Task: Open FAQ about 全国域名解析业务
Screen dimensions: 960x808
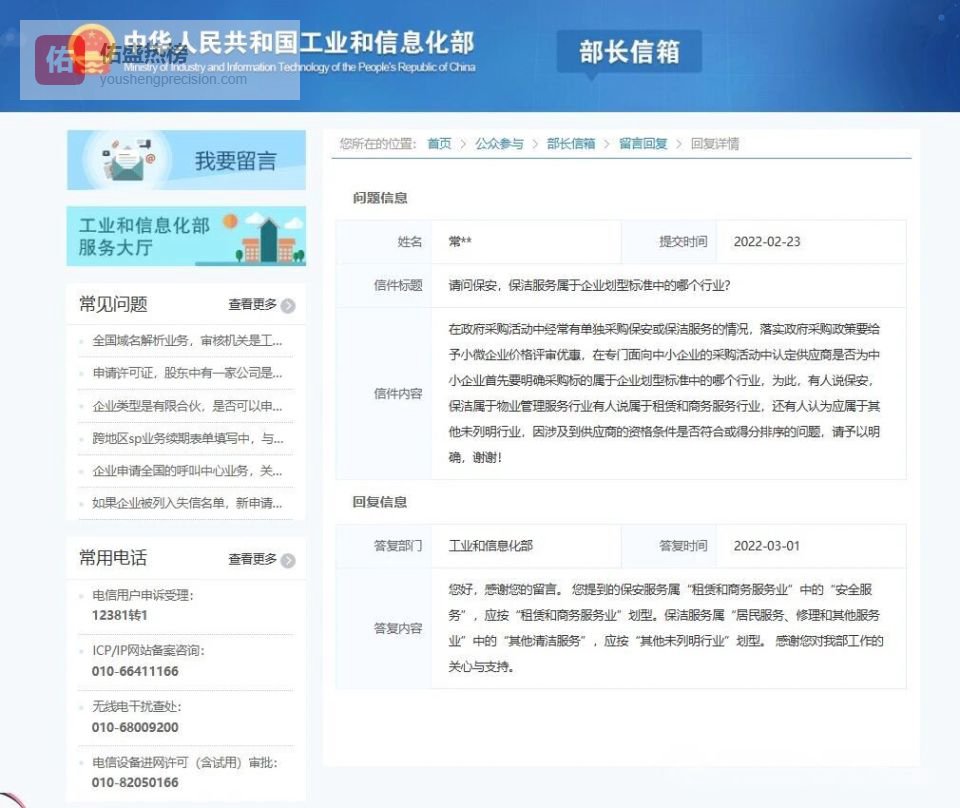Action: (x=186, y=340)
